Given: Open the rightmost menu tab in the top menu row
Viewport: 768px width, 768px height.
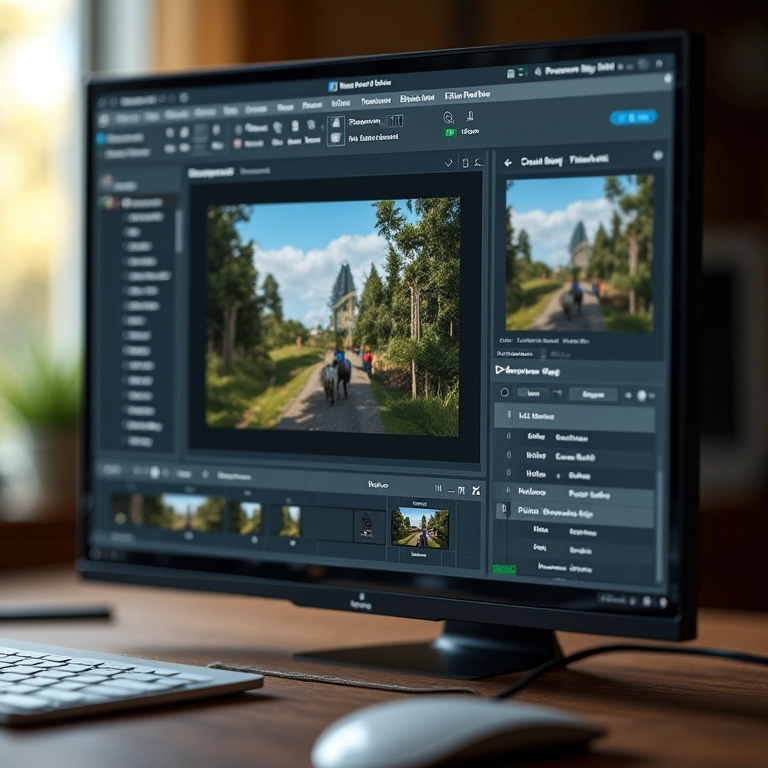Looking at the screenshot, I should [468, 95].
